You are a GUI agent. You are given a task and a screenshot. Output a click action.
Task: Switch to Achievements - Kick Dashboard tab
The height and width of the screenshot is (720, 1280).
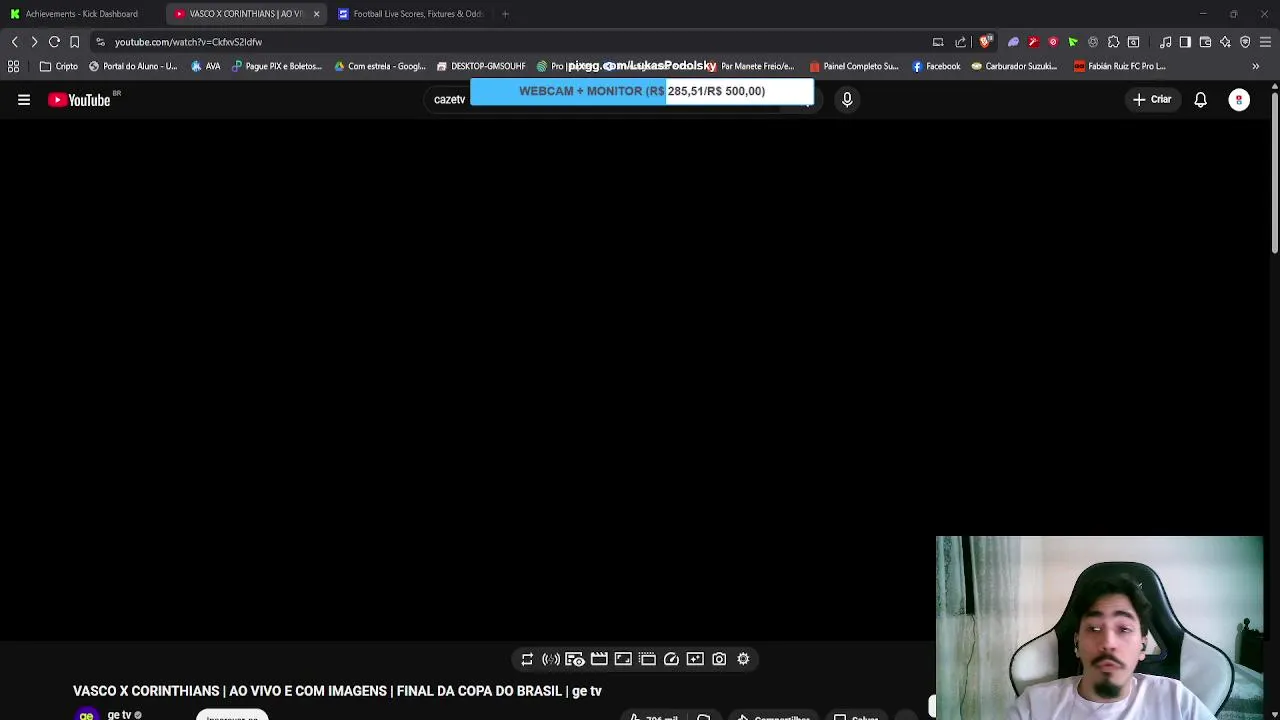[x=82, y=14]
